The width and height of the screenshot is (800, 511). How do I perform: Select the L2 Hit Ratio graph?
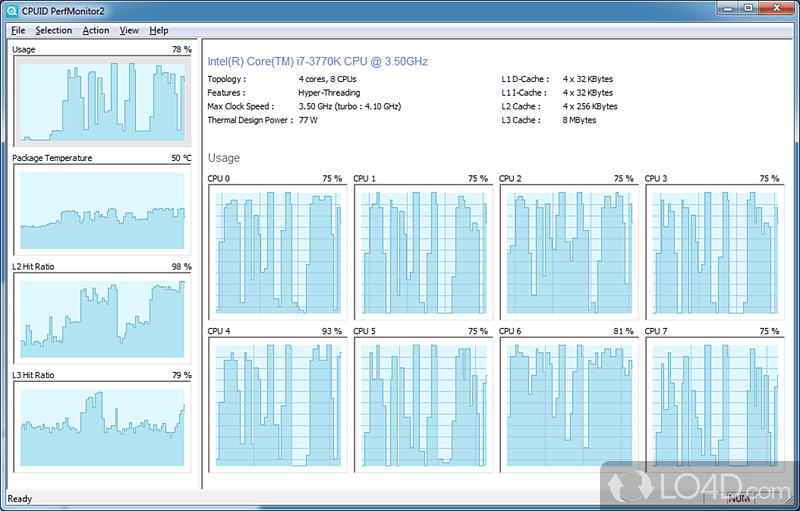pyautogui.click(x=102, y=319)
